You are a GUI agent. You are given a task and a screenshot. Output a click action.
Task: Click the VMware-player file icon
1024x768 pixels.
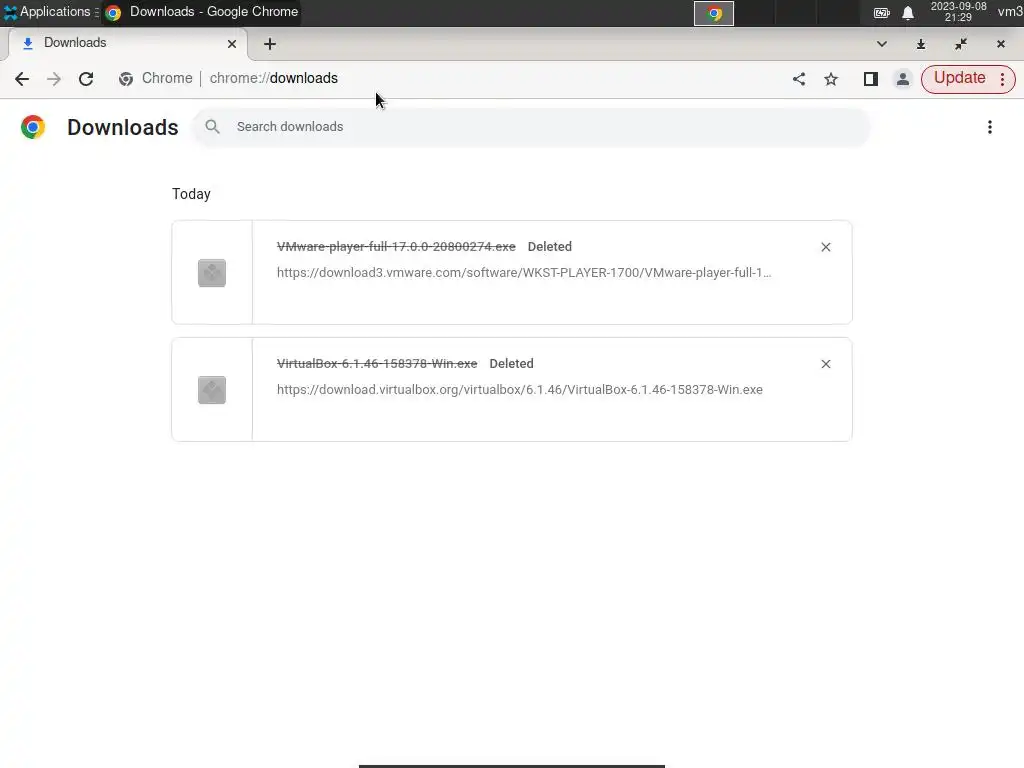pyautogui.click(x=212, y=273)
